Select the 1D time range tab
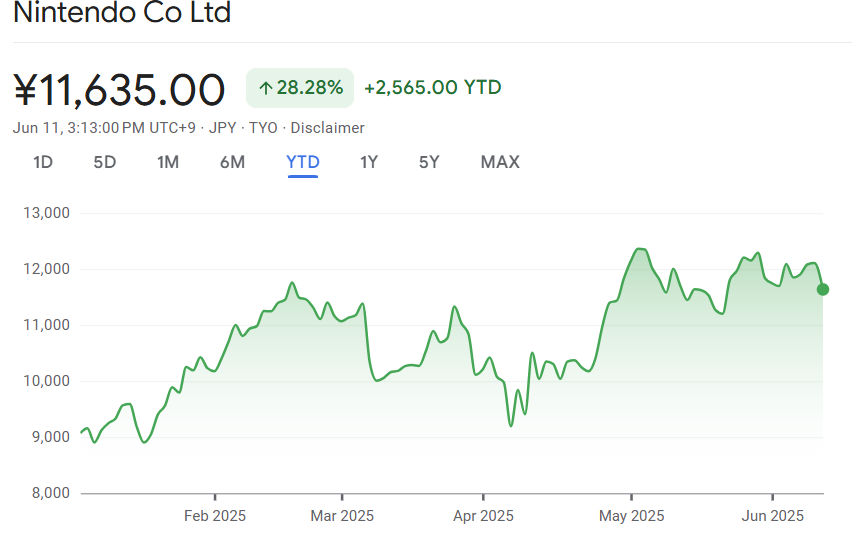The image size is (852, 539). point(43,162)
